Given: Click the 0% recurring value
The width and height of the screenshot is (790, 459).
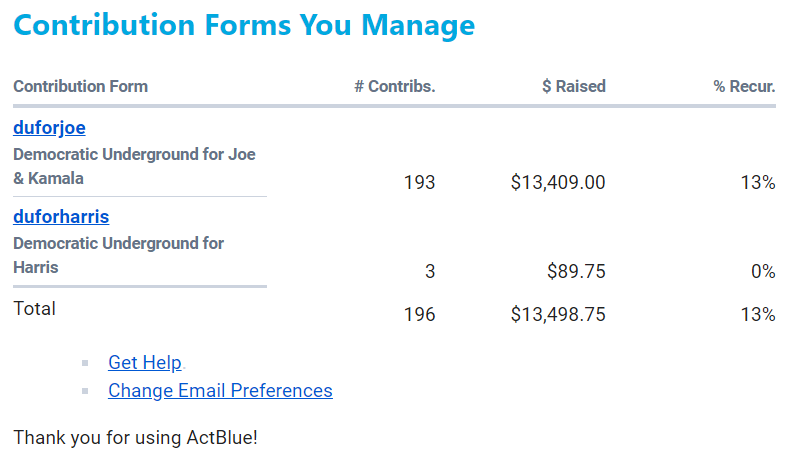Looking at the screenshot, I should pyautogui.click(x=763, y=271).
